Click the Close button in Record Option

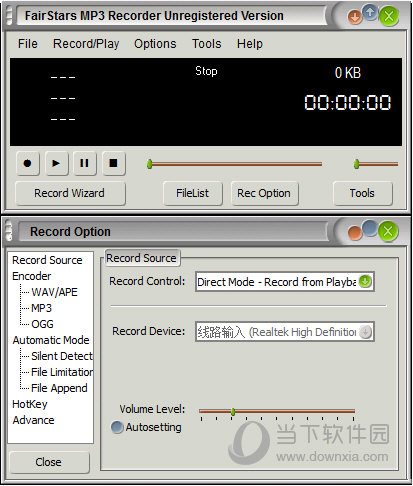[49, 462]
